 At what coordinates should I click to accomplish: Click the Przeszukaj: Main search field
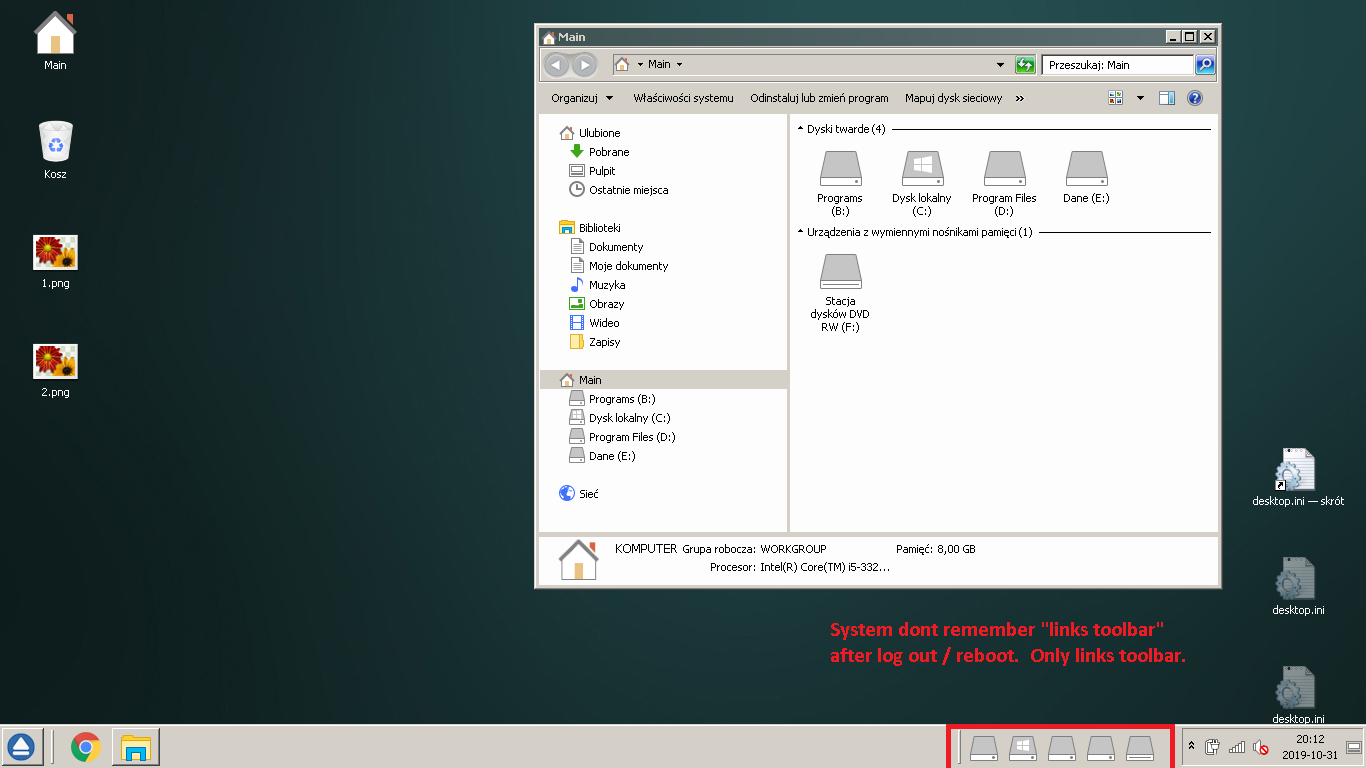[x=1117, y=65]
